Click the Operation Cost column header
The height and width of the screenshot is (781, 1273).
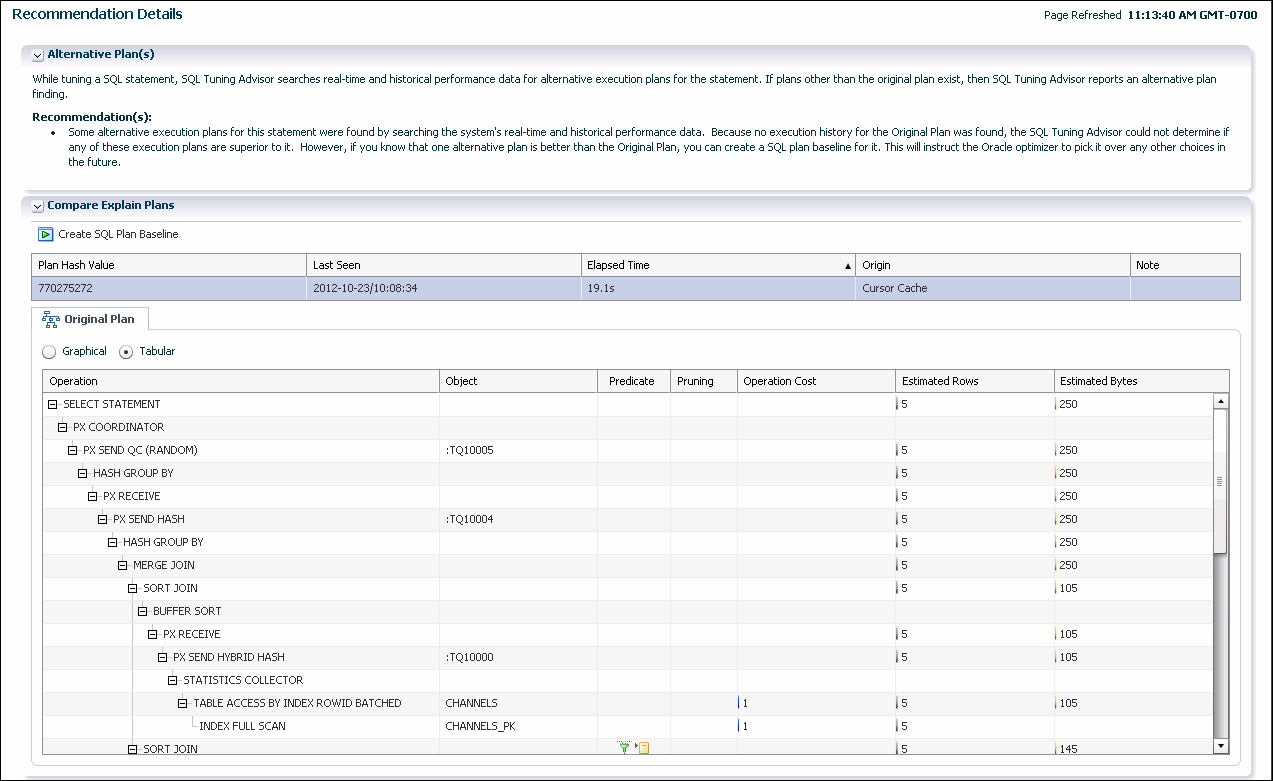pyautogui.click(x=780, y=381)
